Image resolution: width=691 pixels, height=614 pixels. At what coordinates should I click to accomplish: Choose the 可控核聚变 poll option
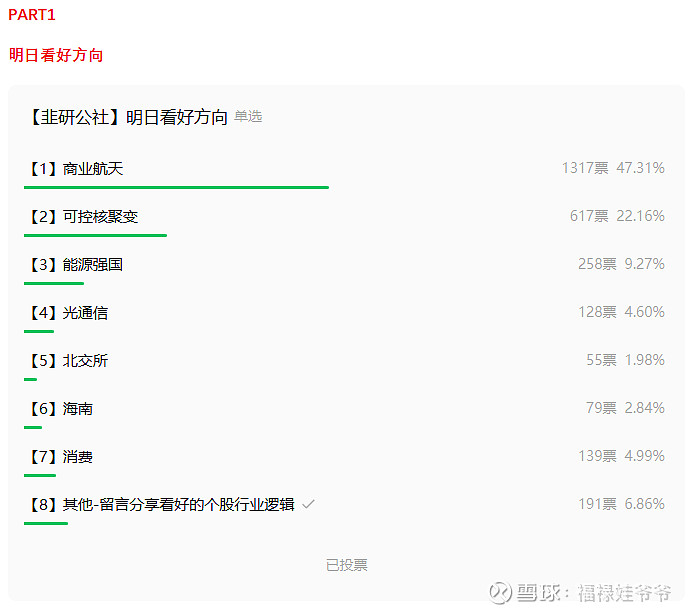coord(100,217)
